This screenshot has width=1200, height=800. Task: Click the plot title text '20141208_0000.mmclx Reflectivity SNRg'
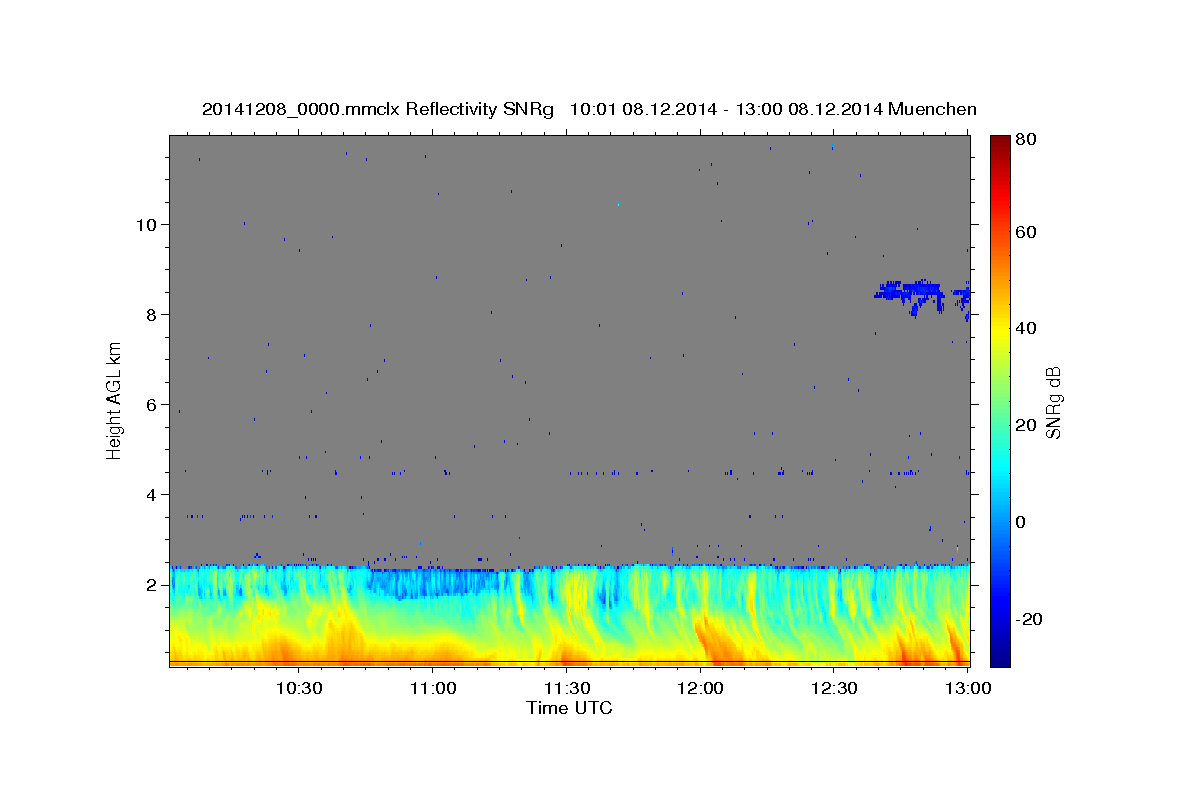[x=377, y=109]
